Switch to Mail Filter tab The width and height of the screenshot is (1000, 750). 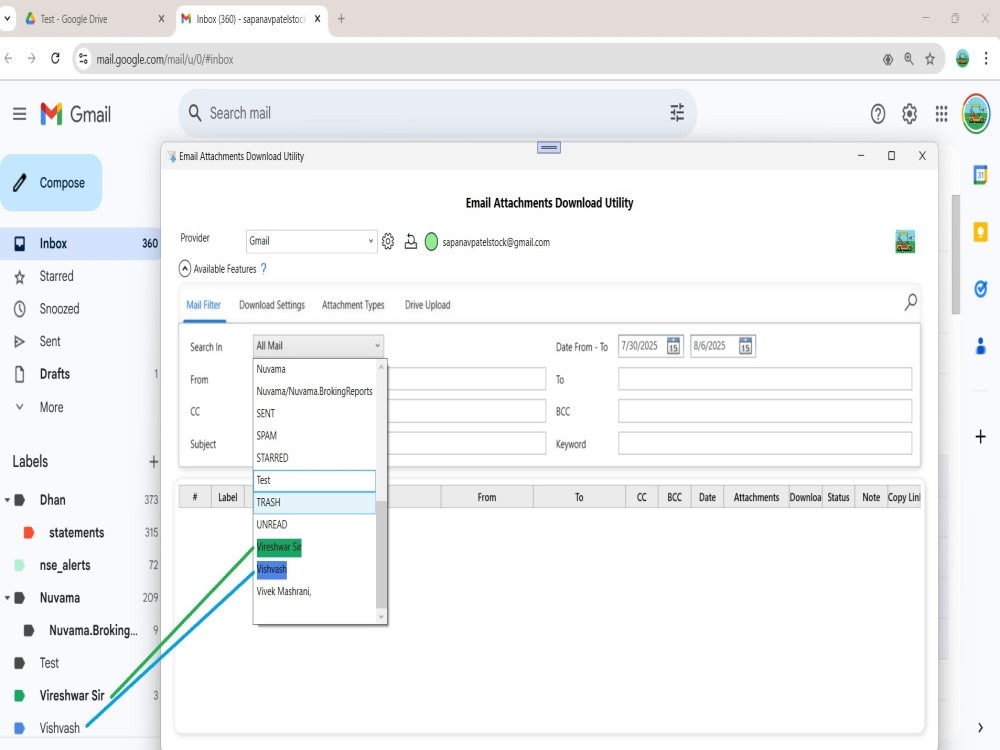203,305
